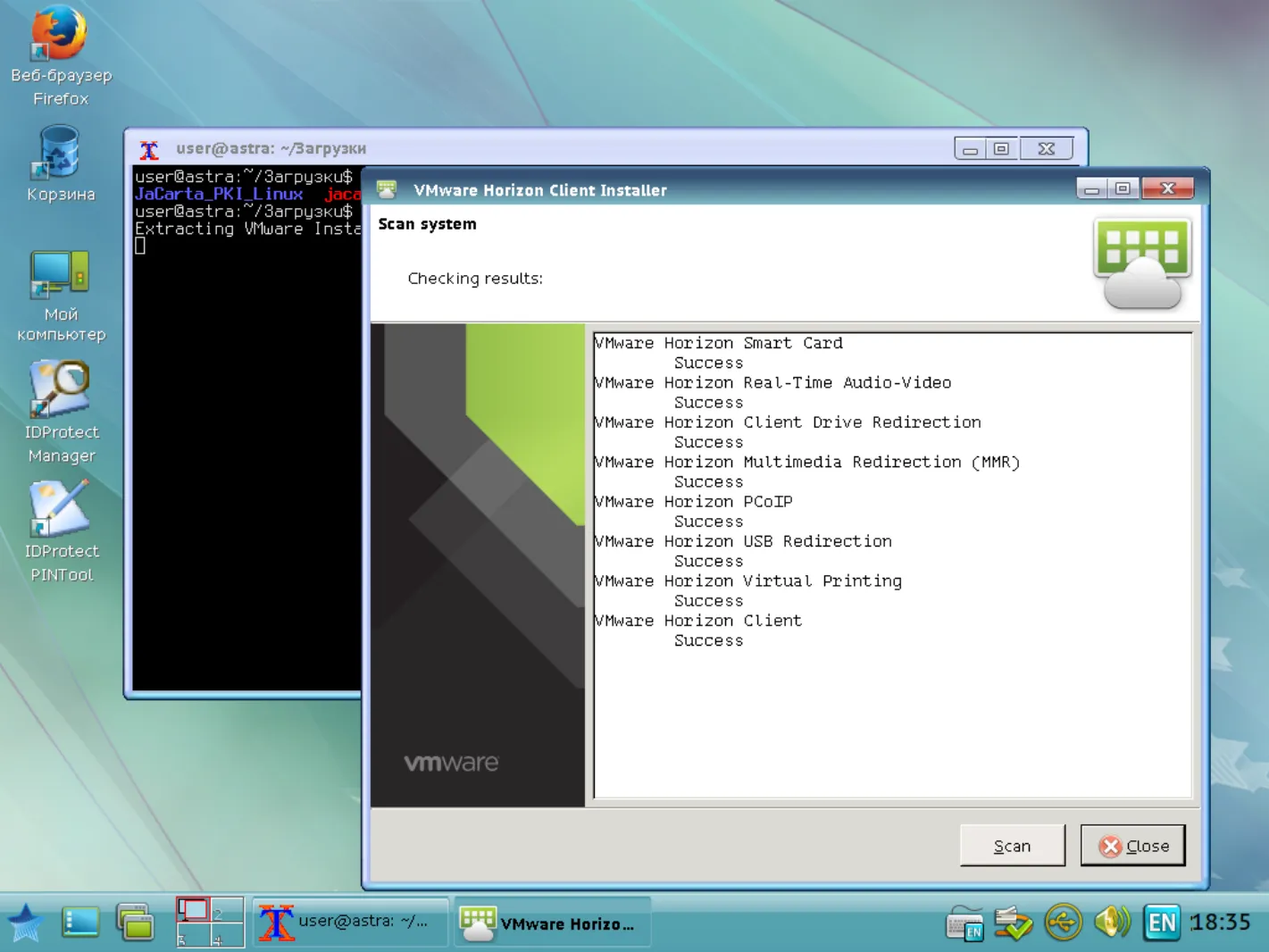The image size is (1269, 952).
Task: Click the Close button in the installer
Action: pyautogui.click(x=1132, y=846)
